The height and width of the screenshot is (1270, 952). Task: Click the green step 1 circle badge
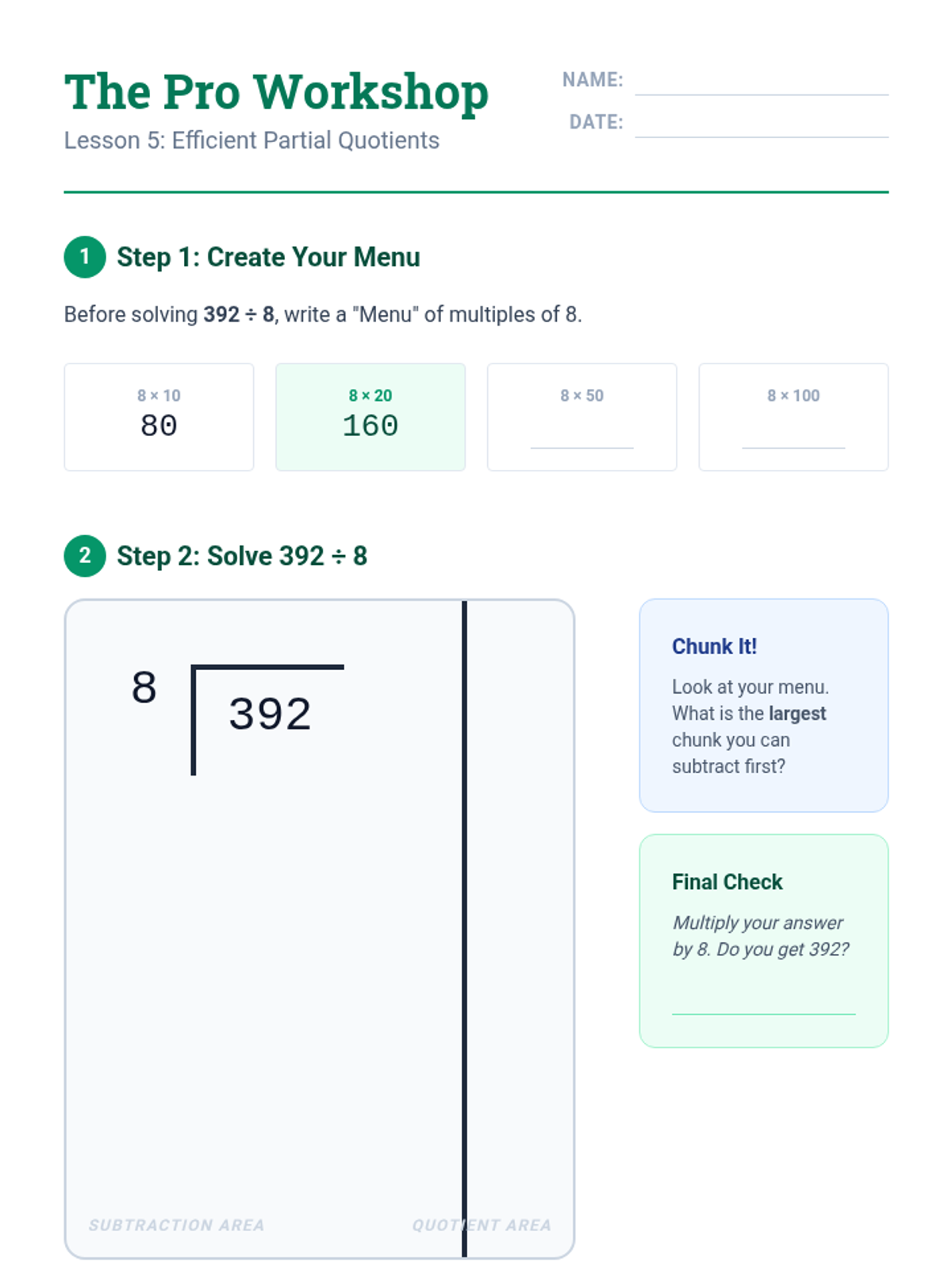click(x=85, y=257)
